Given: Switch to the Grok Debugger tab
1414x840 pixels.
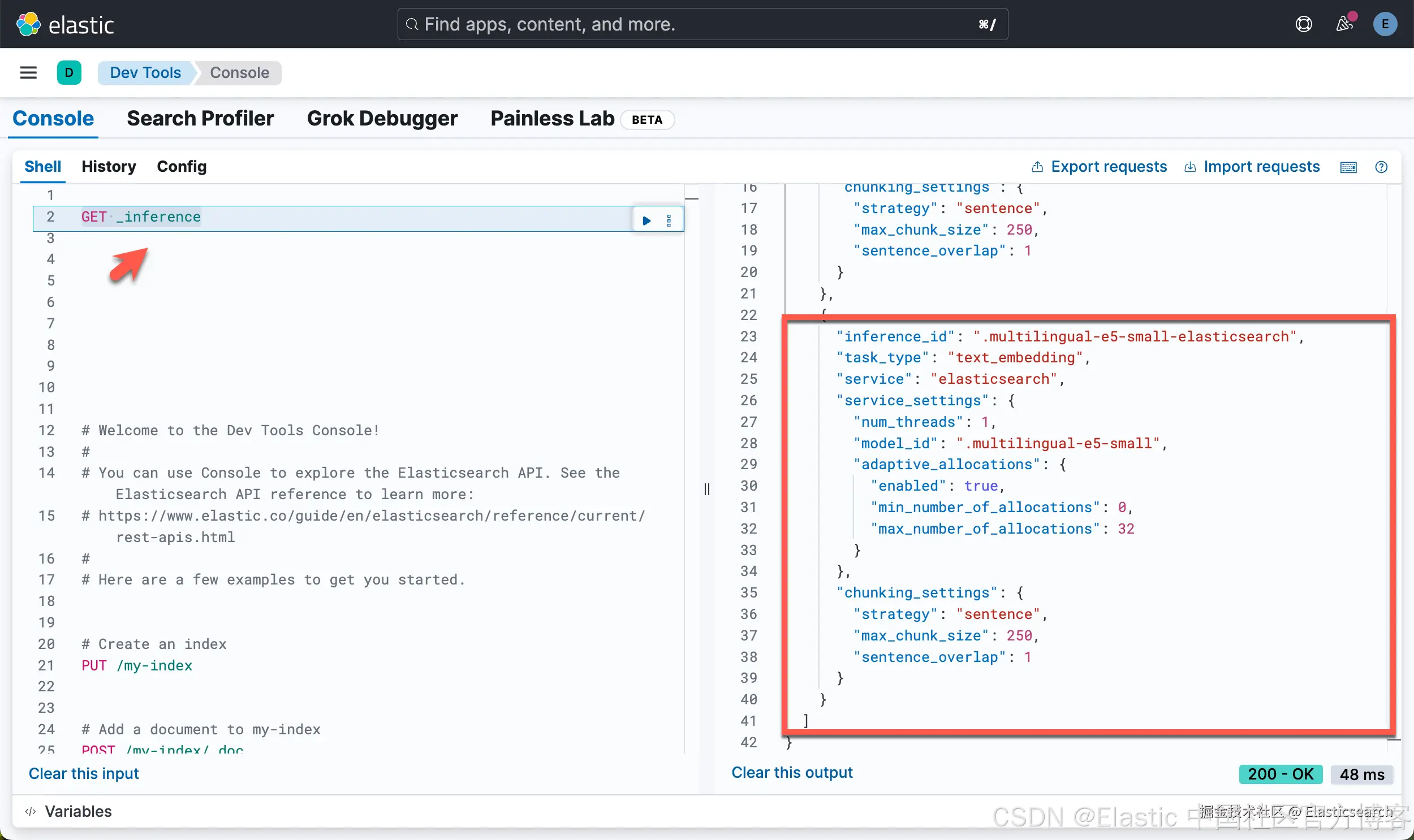Looking at the screenshot, I should coord(382,118).
